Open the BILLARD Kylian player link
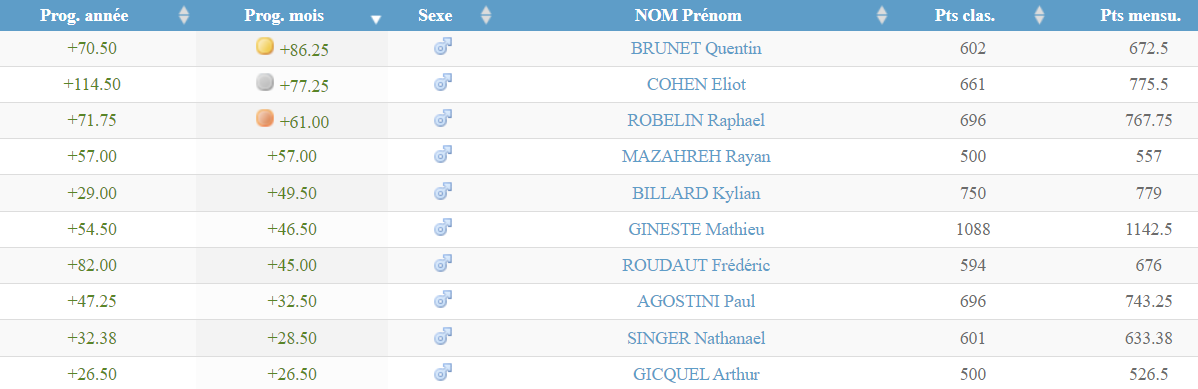Viewport: 1198px width, 389px height. click(696, 193)
